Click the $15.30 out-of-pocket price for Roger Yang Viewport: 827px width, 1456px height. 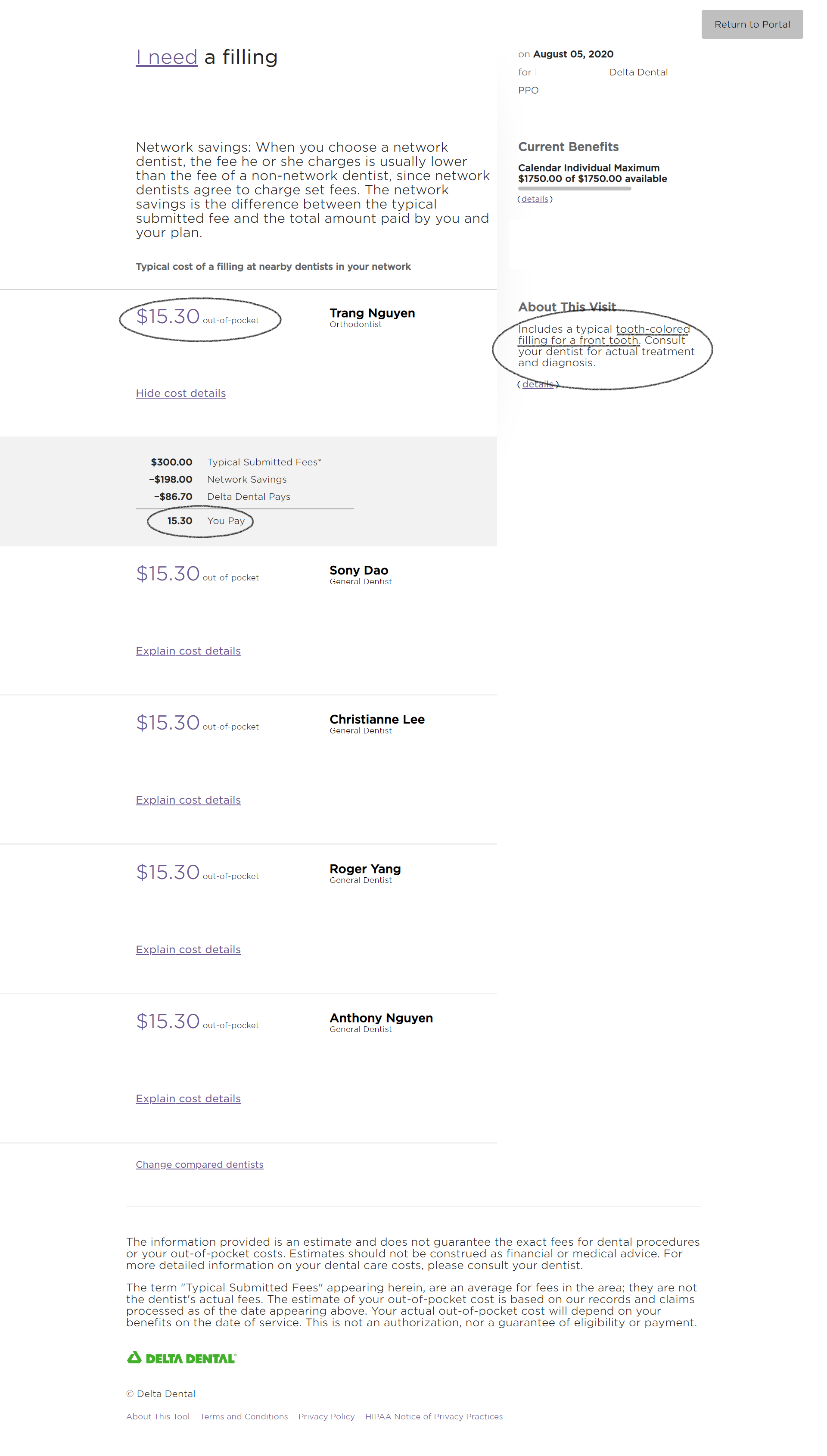coord(197,872)
